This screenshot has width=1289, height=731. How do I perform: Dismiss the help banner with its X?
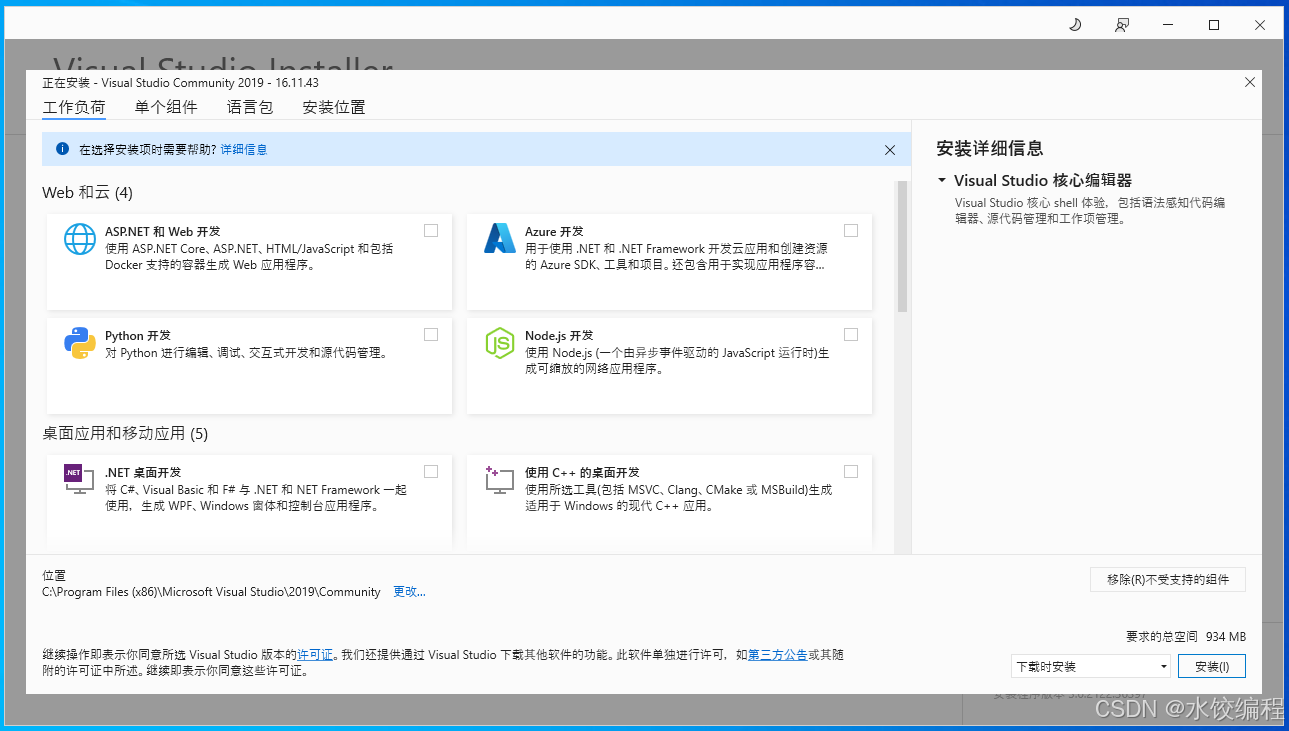[x=890, y=150]
